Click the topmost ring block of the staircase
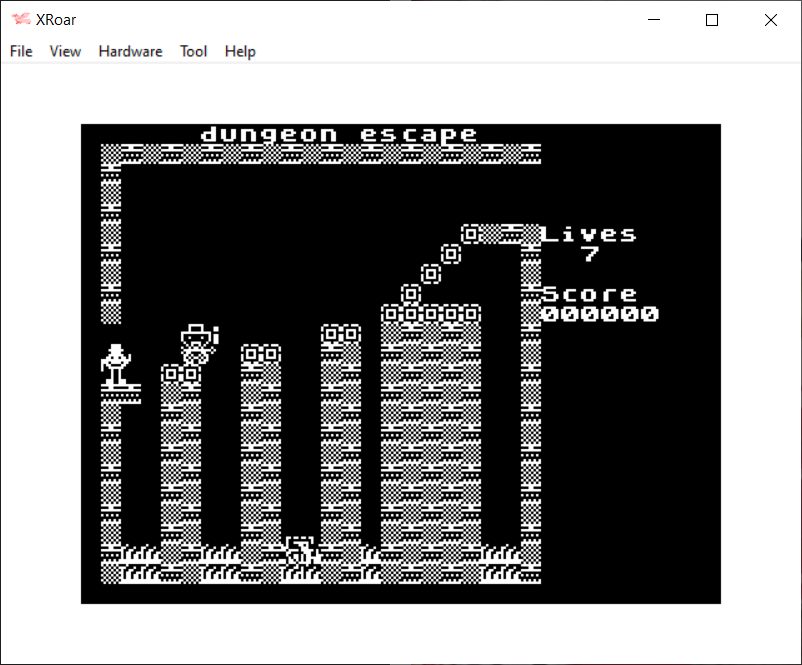 point(471,234)
